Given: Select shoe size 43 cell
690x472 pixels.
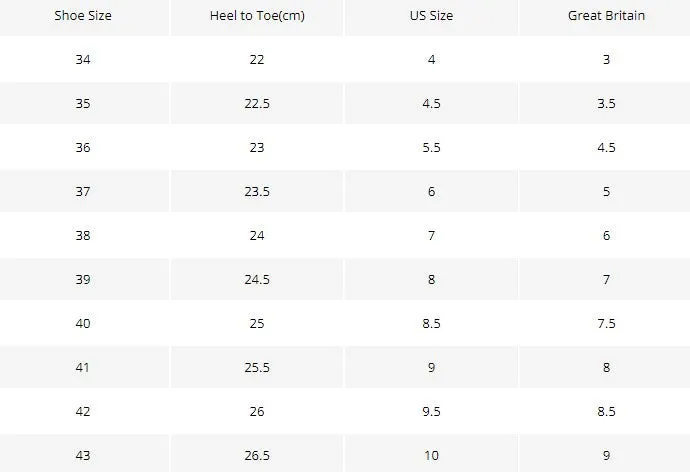Looking at the screenshot, I should pos(83,455).
